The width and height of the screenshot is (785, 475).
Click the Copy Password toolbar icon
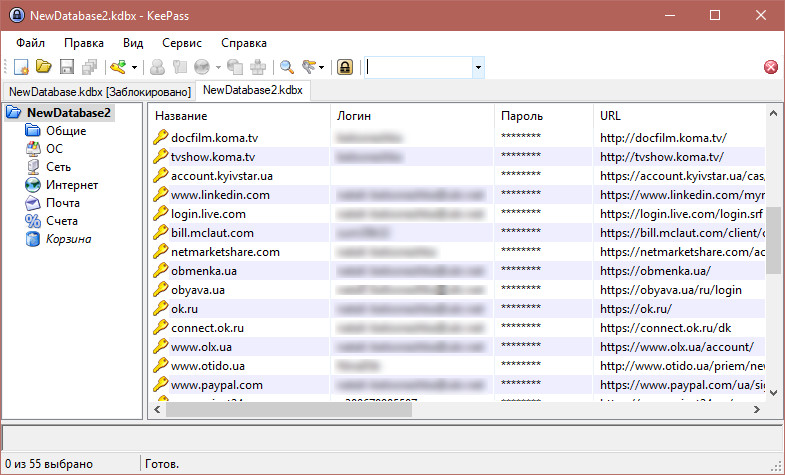179,67
